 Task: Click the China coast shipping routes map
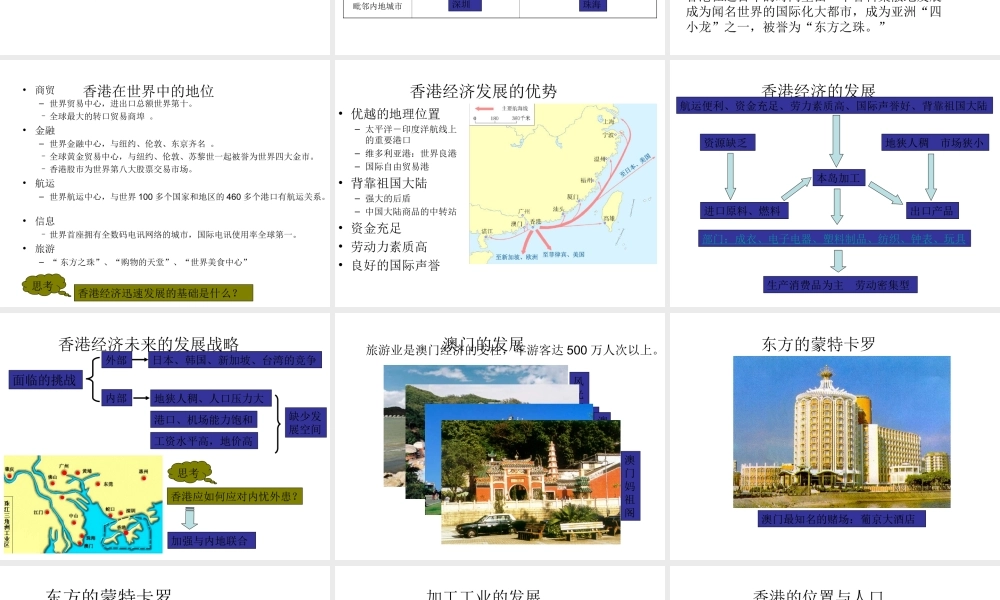pos(563,184)
